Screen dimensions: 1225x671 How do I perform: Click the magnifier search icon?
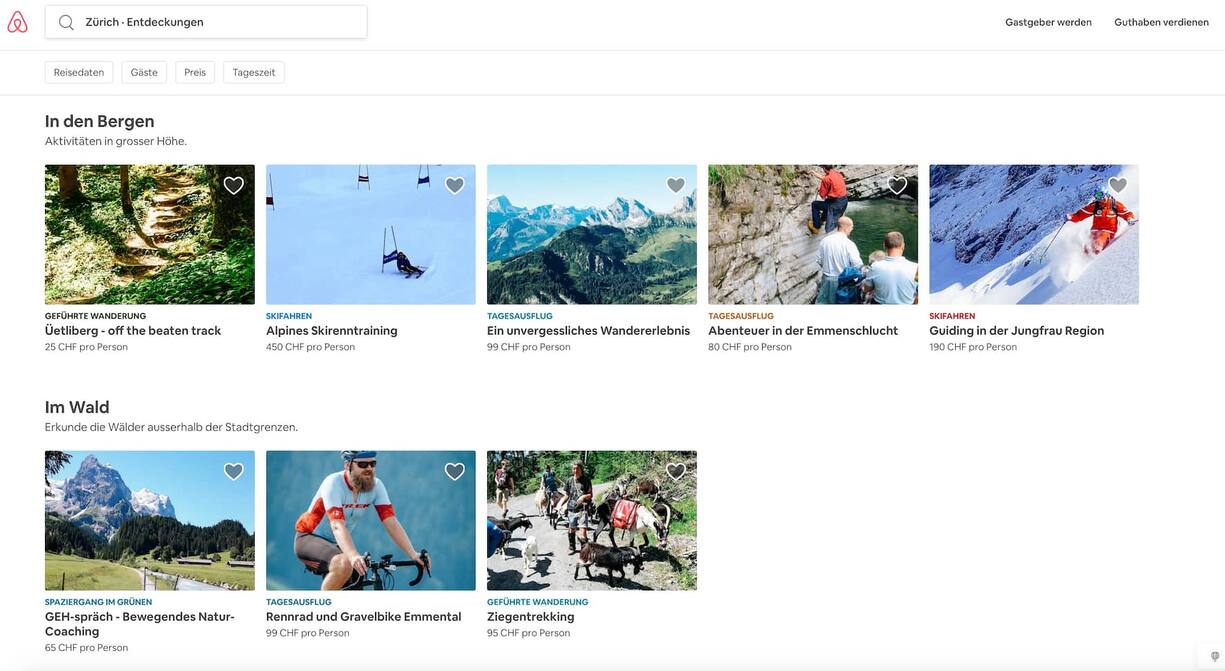click(66, 22)
